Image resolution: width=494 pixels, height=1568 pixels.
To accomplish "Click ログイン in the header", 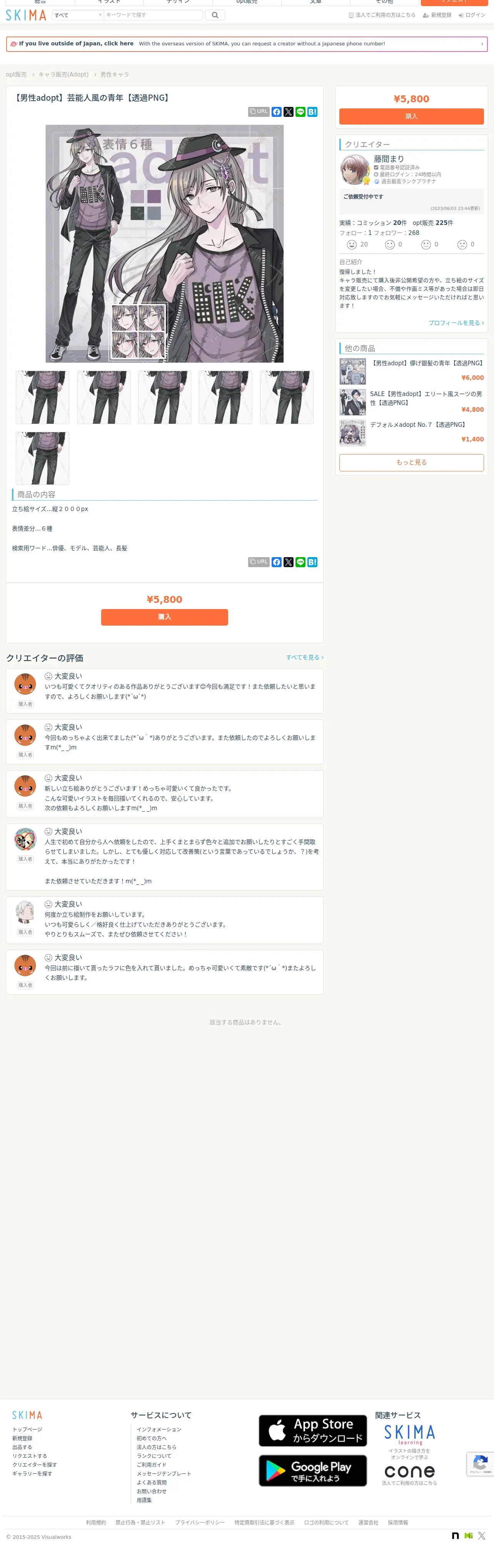I will [x=472, y=15].
